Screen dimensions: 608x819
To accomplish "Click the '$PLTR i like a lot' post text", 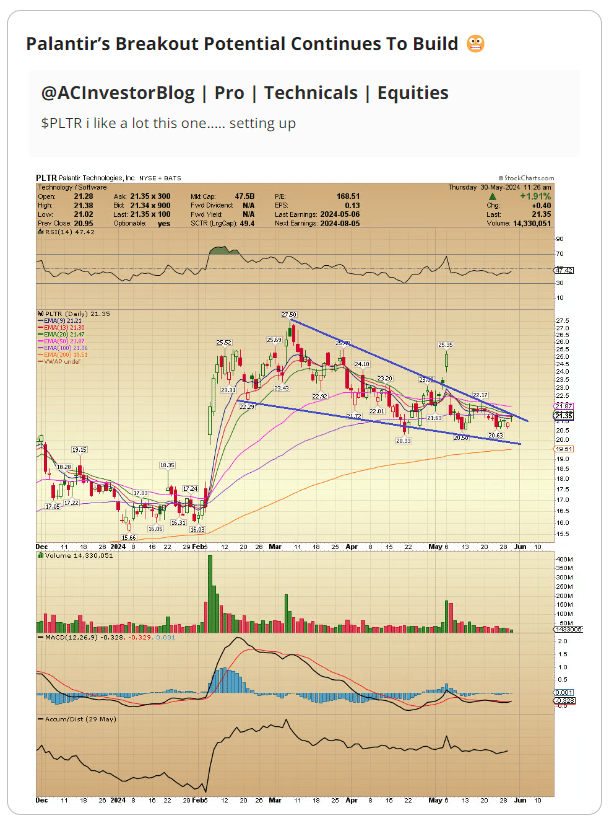I will point(168,123).
